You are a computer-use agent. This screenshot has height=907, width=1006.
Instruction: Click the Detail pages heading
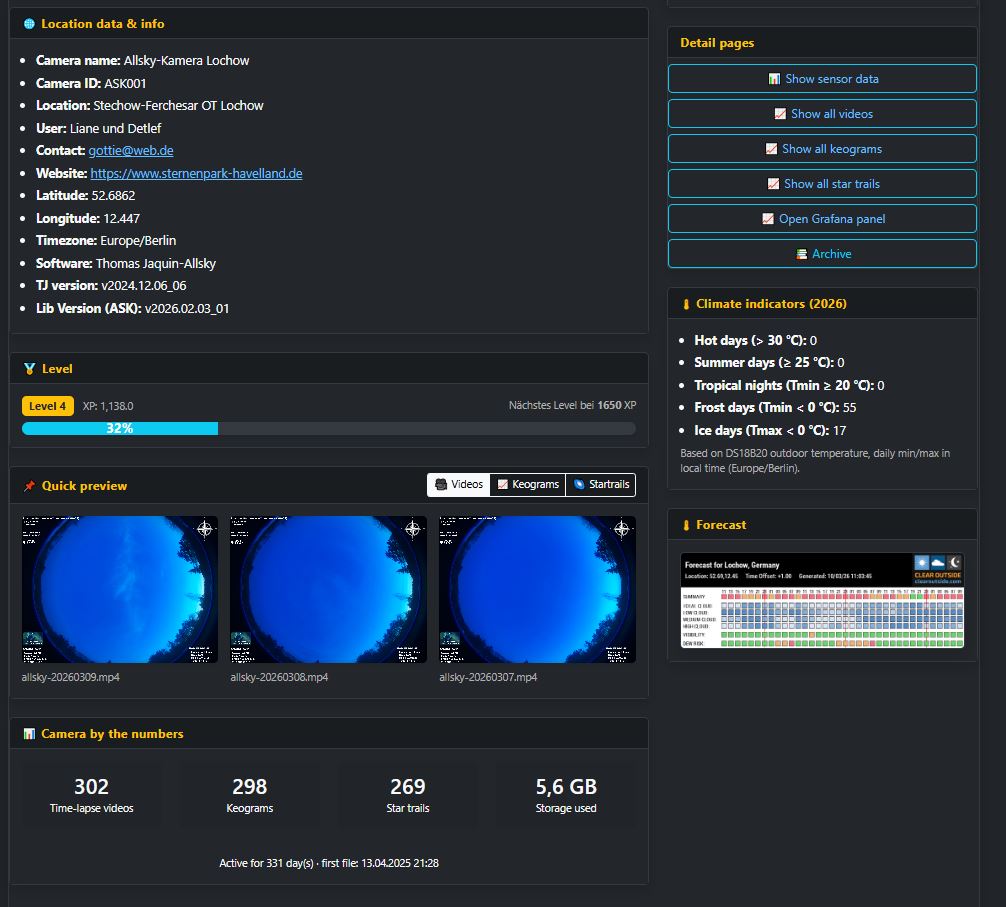[x=717, y=43]
